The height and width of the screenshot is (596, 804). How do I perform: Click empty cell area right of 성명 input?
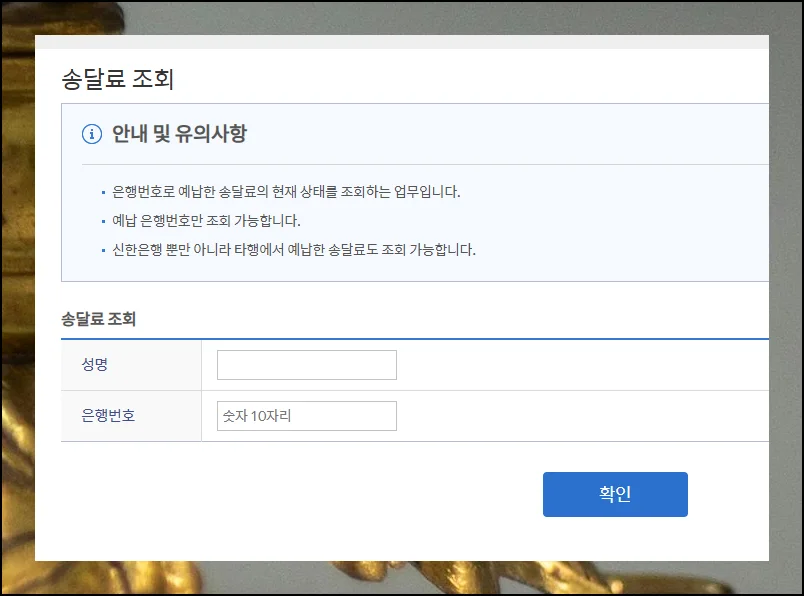pyautogui.click(x=580, y=365)
